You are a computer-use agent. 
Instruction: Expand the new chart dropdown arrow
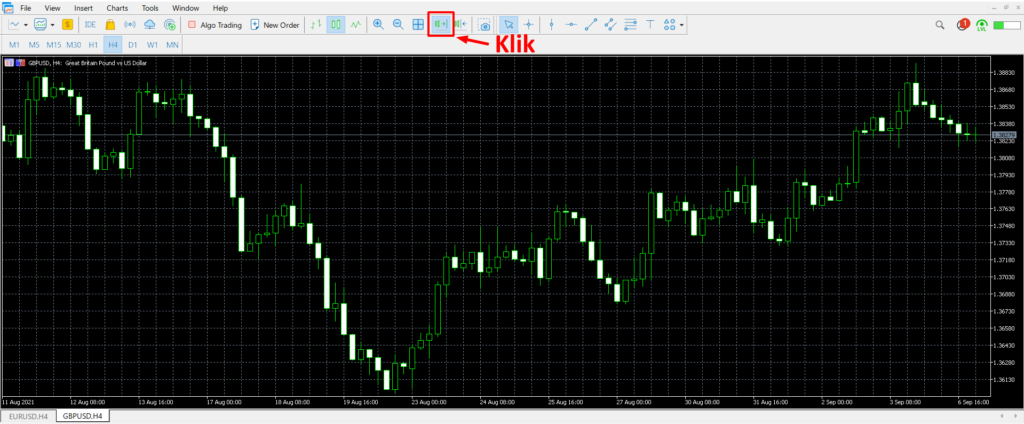[x=25, y=24]
